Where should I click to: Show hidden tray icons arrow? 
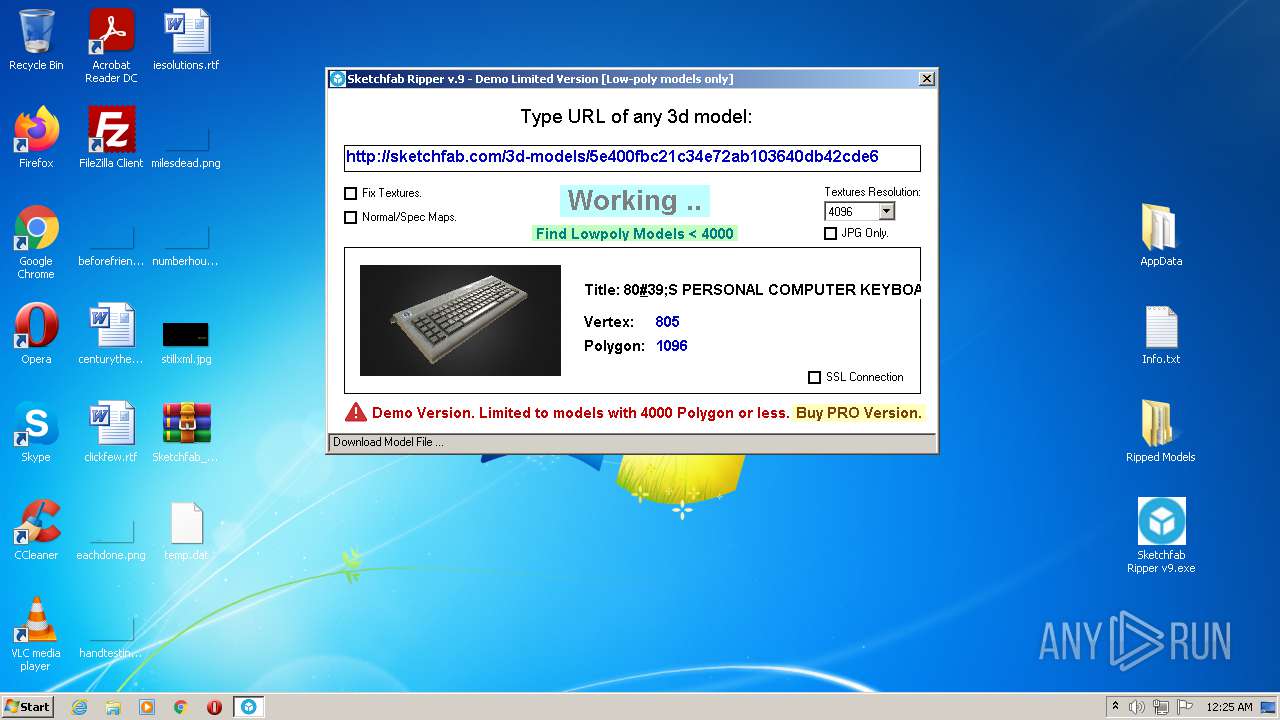tap(1115, 706)
